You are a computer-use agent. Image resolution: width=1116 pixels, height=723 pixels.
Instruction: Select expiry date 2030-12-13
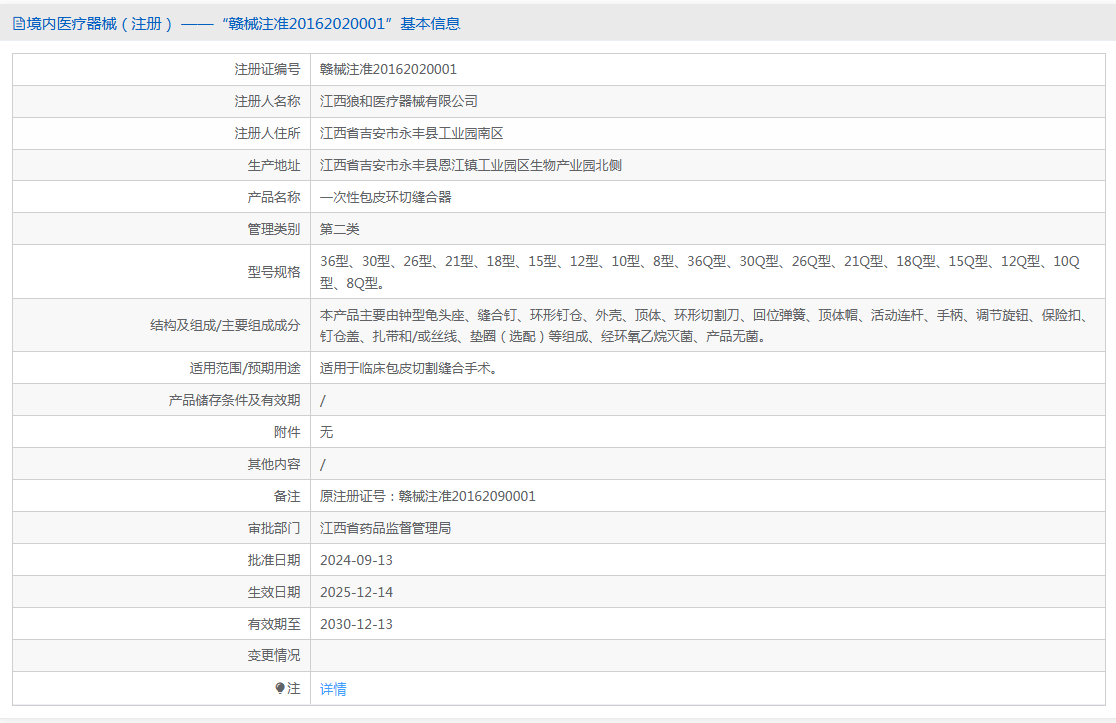[x=357, y=624]
